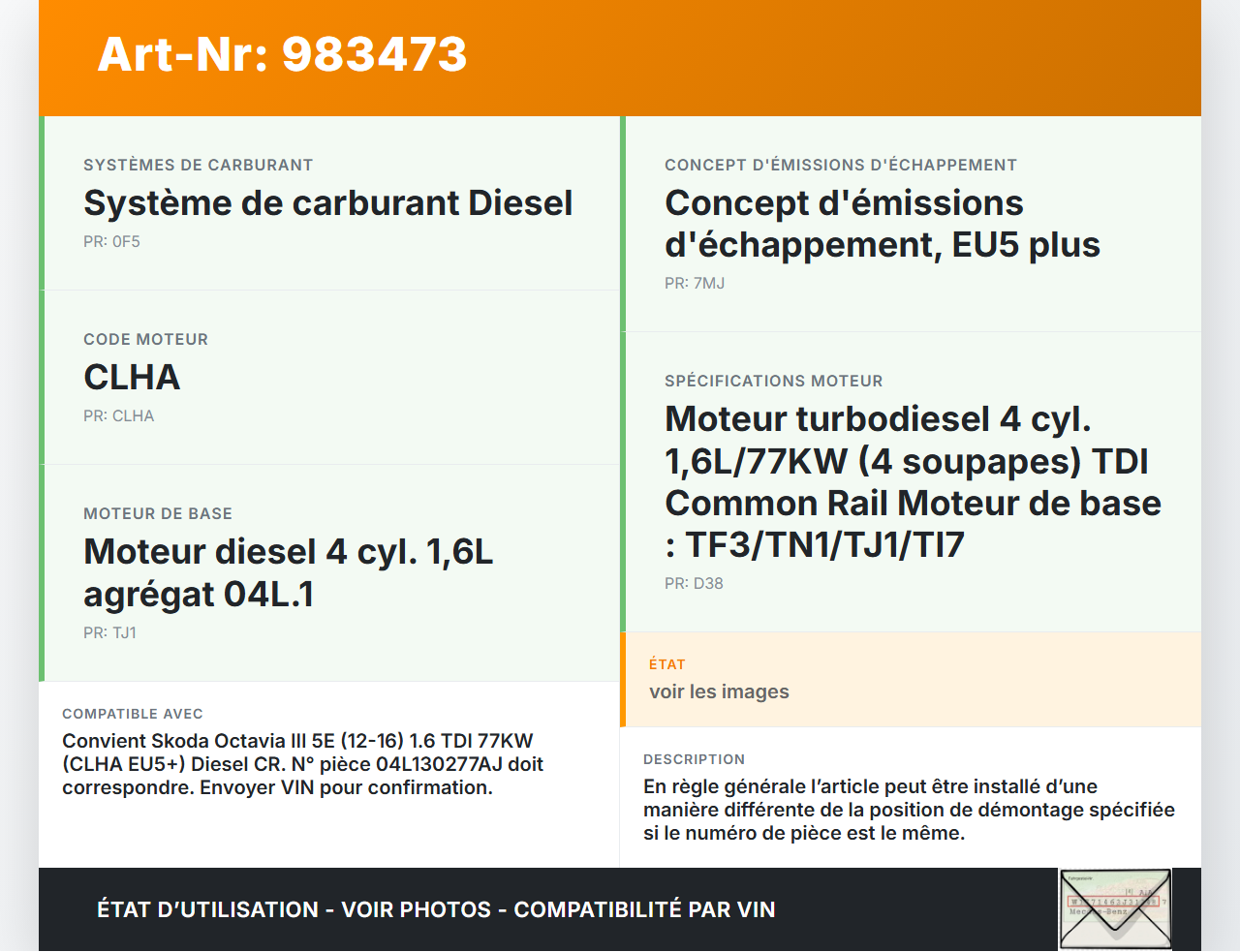This screenshot has width=1240, height=952.
Task: Select the Moteur turbodiesel specification text
Action: (x=912, y=481)
